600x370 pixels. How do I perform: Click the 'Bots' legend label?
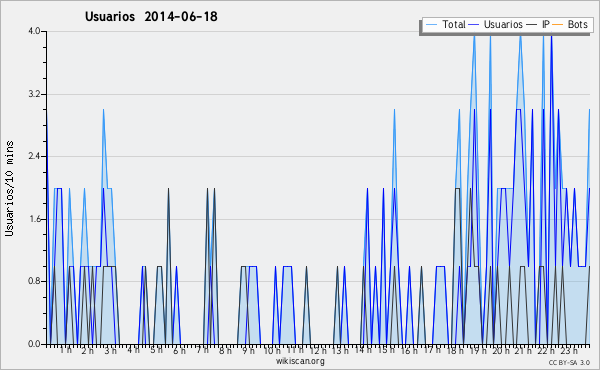coord(577,24)
